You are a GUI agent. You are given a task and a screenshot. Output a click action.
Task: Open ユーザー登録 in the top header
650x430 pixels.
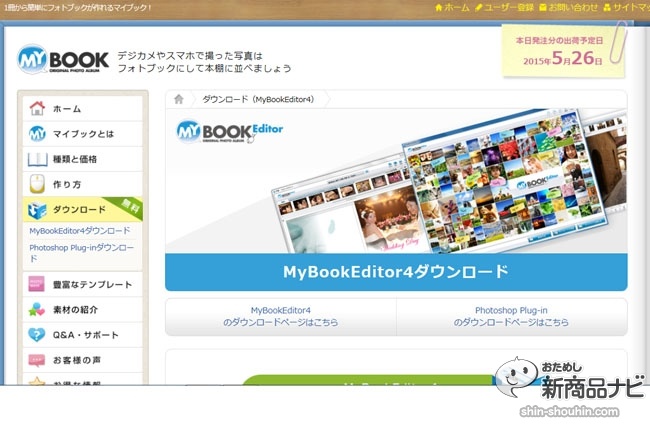coord(504,7)
